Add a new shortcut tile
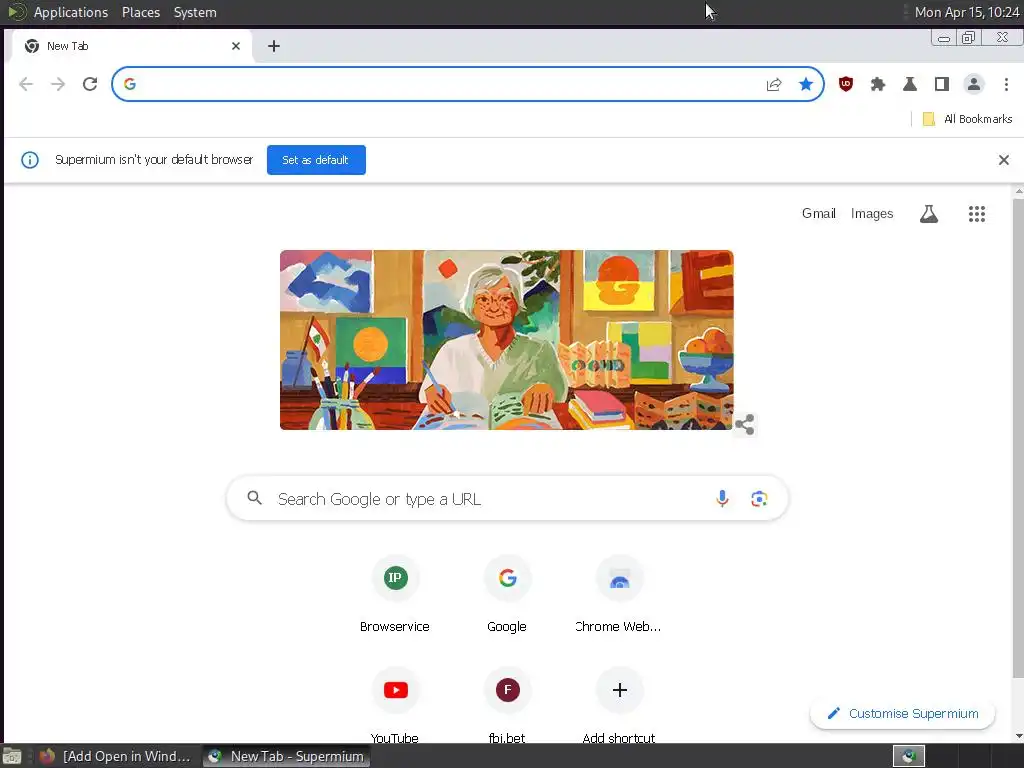The height and width of the screenshot is (768, 1024). [x=619, y=705]
